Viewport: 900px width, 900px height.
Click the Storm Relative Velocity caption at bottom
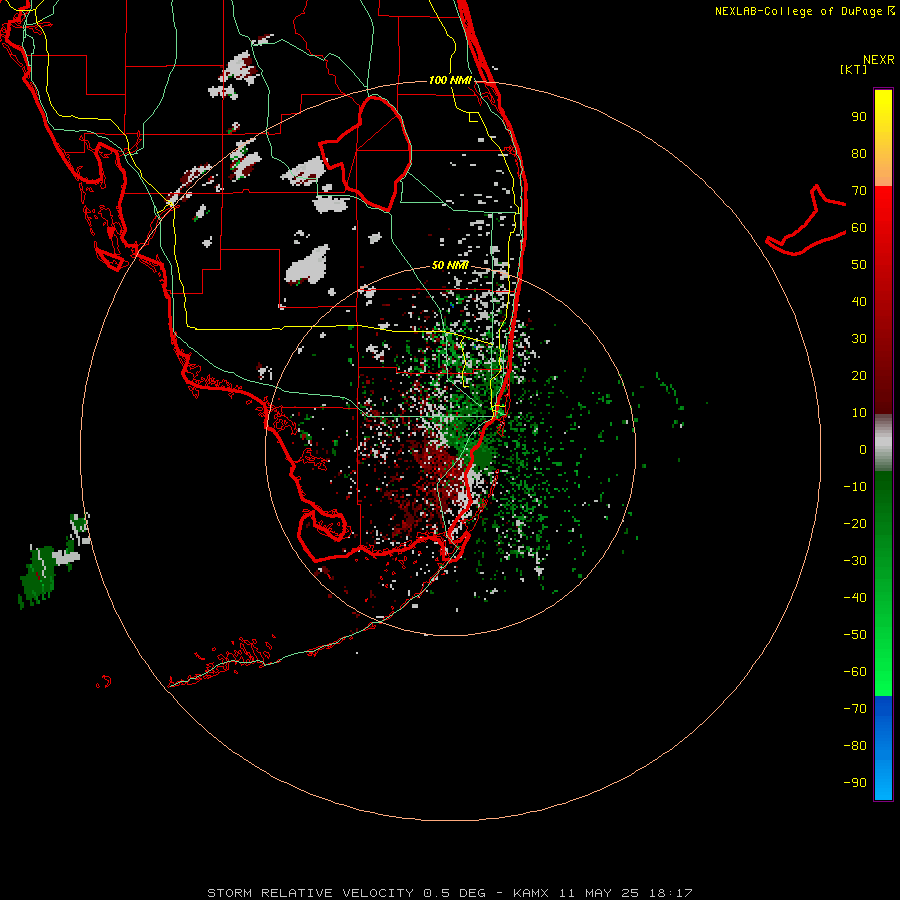click(x=449, y=893)
